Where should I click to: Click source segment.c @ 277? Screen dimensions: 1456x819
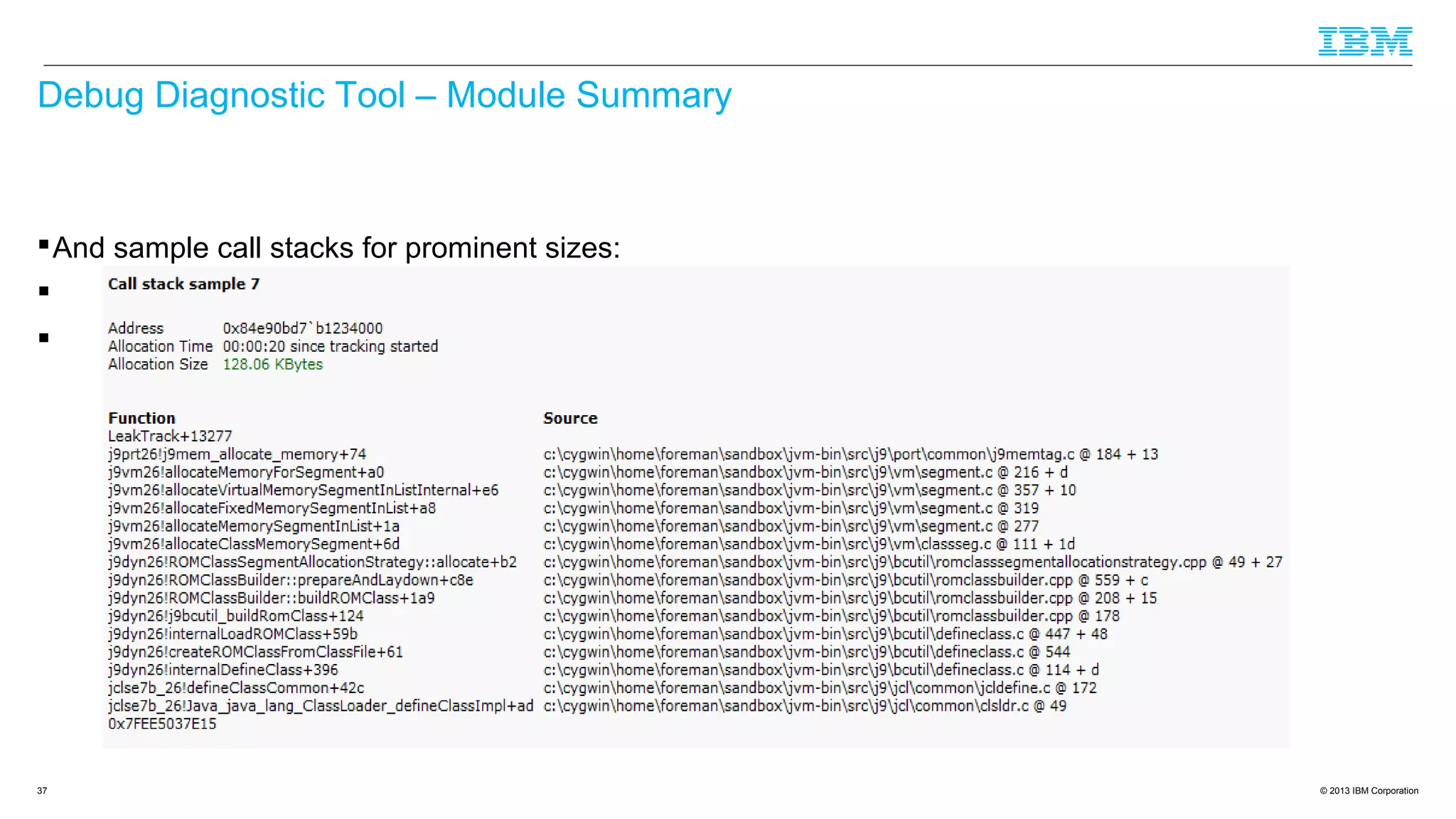(x=791, y=526)
